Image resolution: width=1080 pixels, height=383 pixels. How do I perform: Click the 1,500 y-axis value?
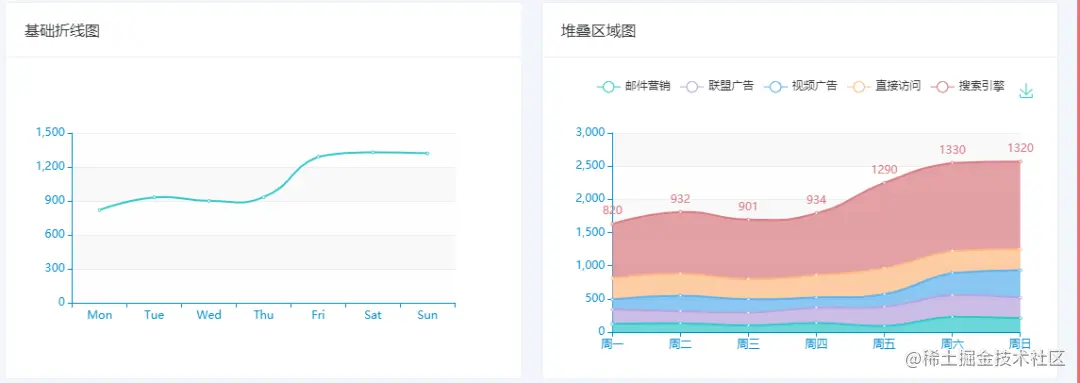pos(50,132)
